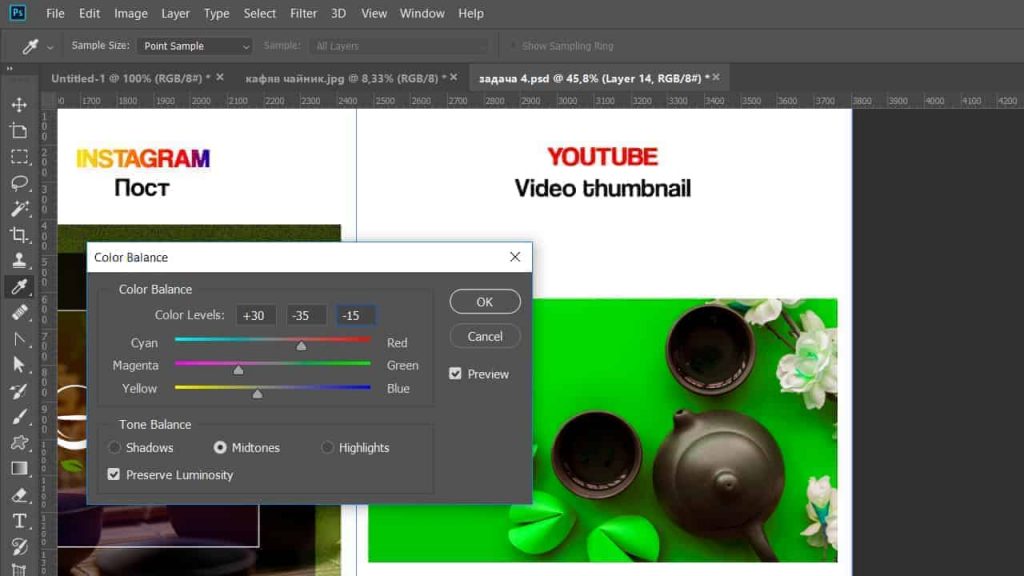Viewport: 1024px width, 576px height.
Task: Select the Path Selection tool
Action: point(19,364)
